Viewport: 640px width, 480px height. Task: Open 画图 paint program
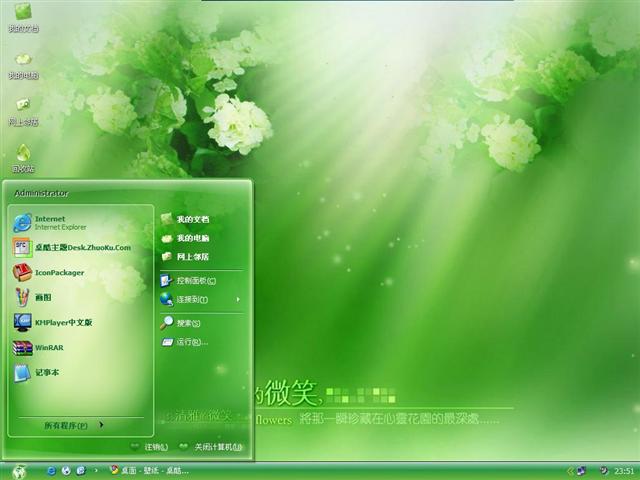[x=80, y=298]
